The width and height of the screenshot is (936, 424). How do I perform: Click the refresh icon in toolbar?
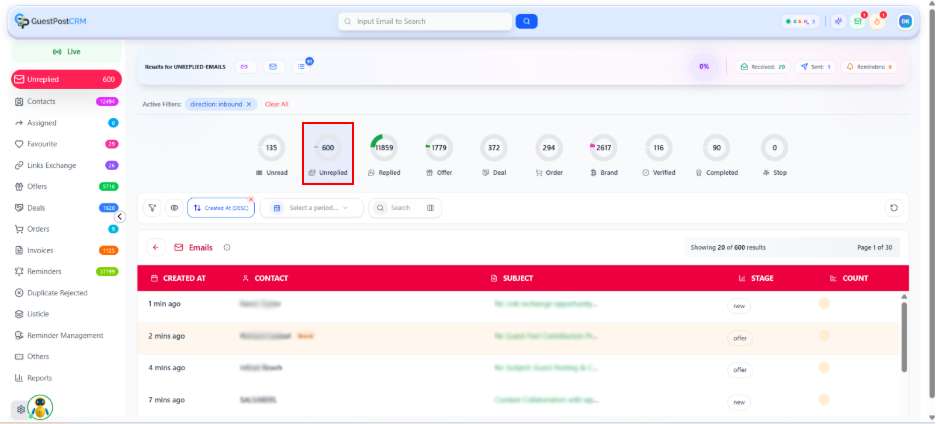[x=893, y=208]
